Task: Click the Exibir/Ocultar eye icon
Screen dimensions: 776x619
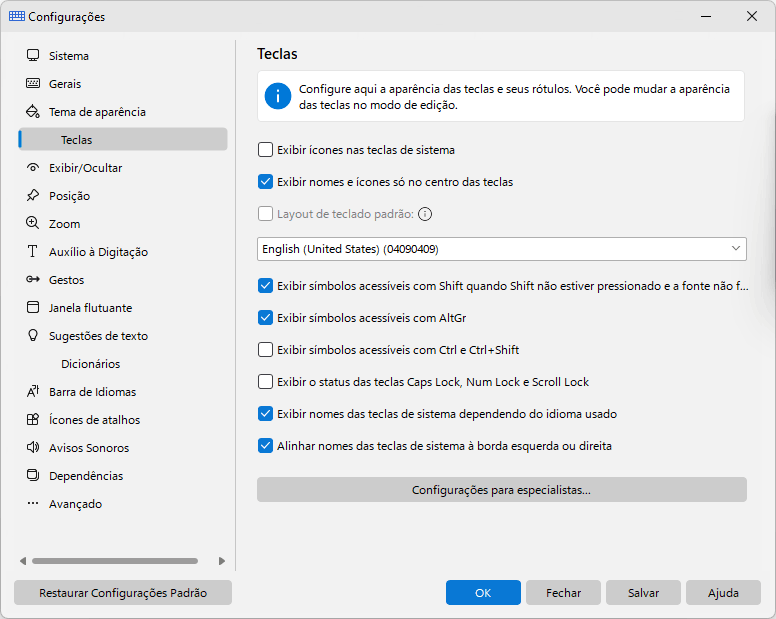Action: point(33,168)
